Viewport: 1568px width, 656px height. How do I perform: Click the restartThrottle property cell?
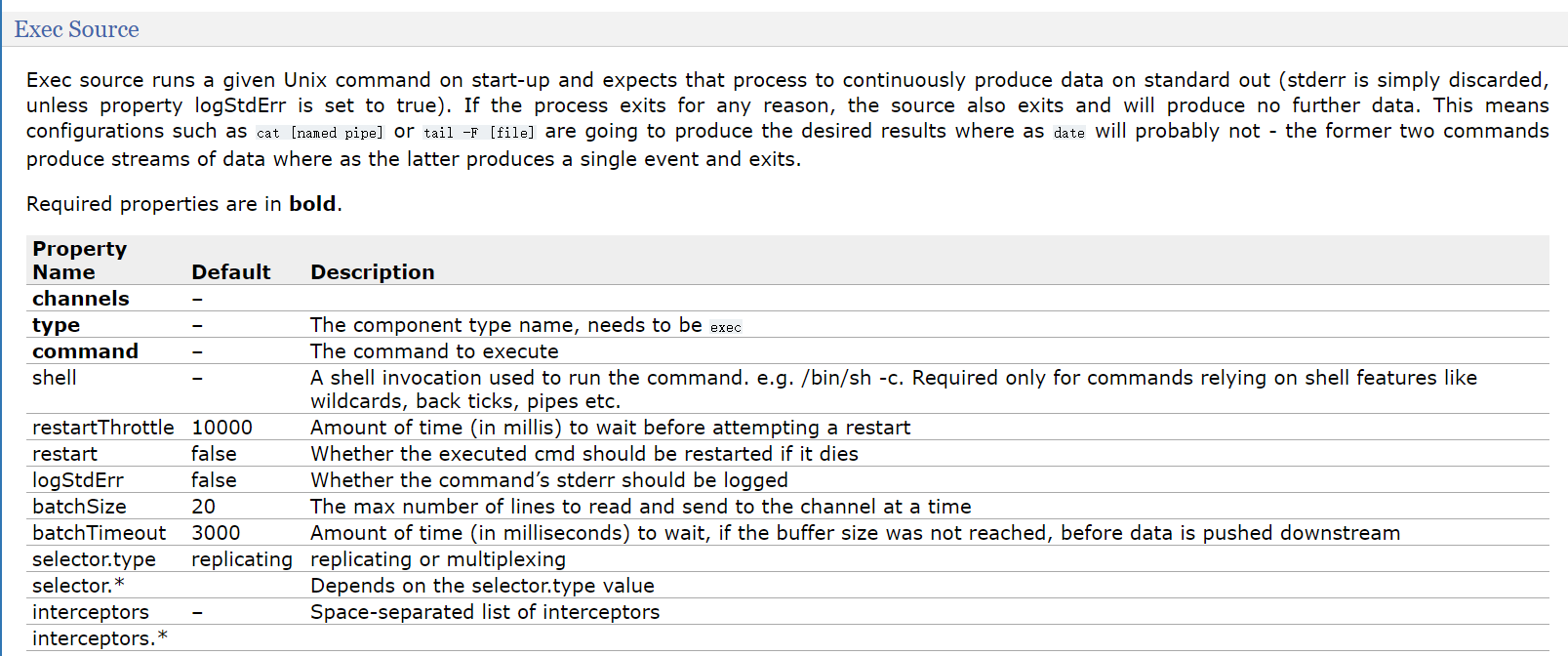102,428
